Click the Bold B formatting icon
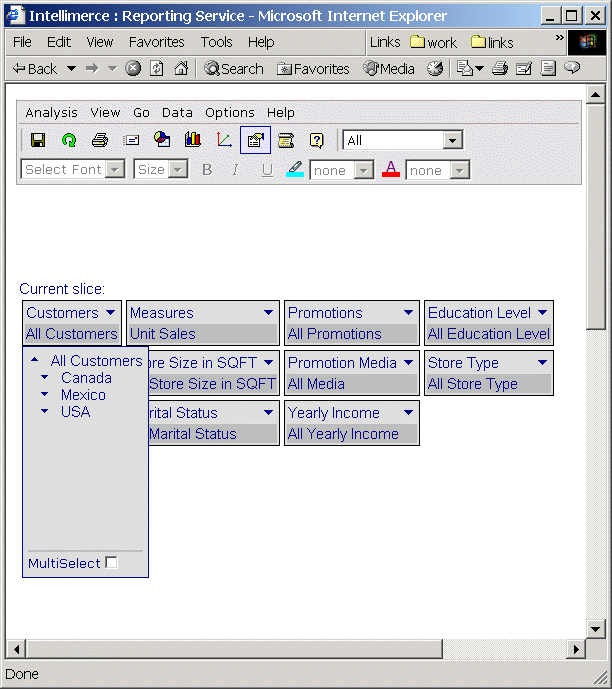This screenshot has width=612, height=689. pos(207,170)
